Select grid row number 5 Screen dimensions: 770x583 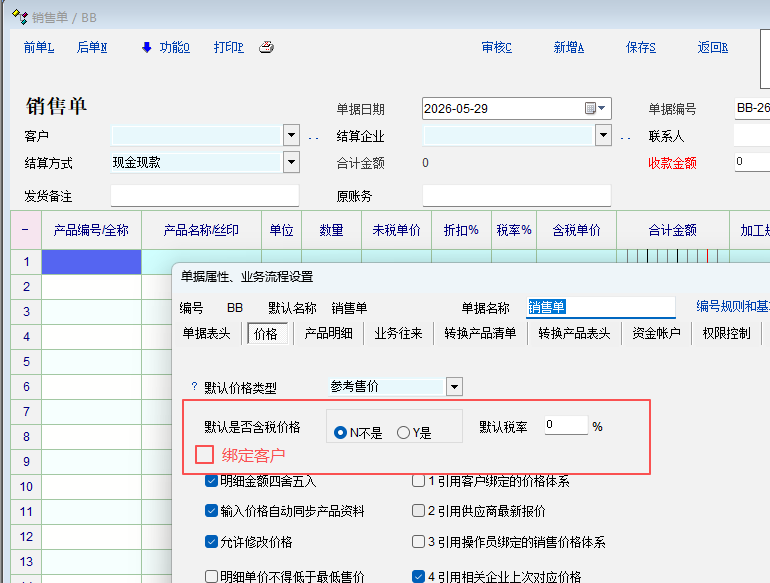point(27,362)
